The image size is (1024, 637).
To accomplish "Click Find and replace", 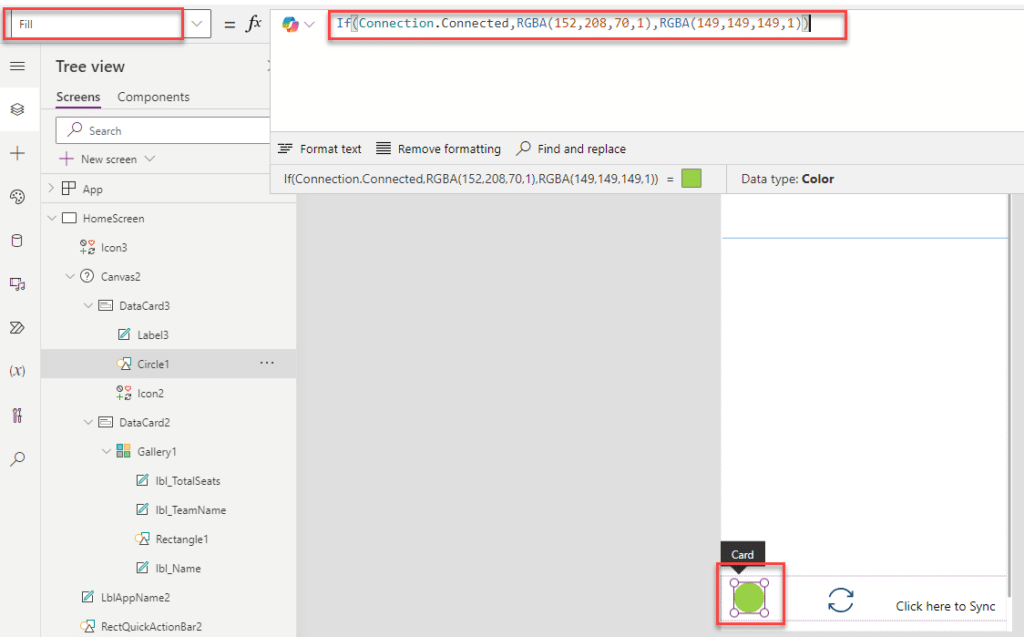I will point(571,149).
